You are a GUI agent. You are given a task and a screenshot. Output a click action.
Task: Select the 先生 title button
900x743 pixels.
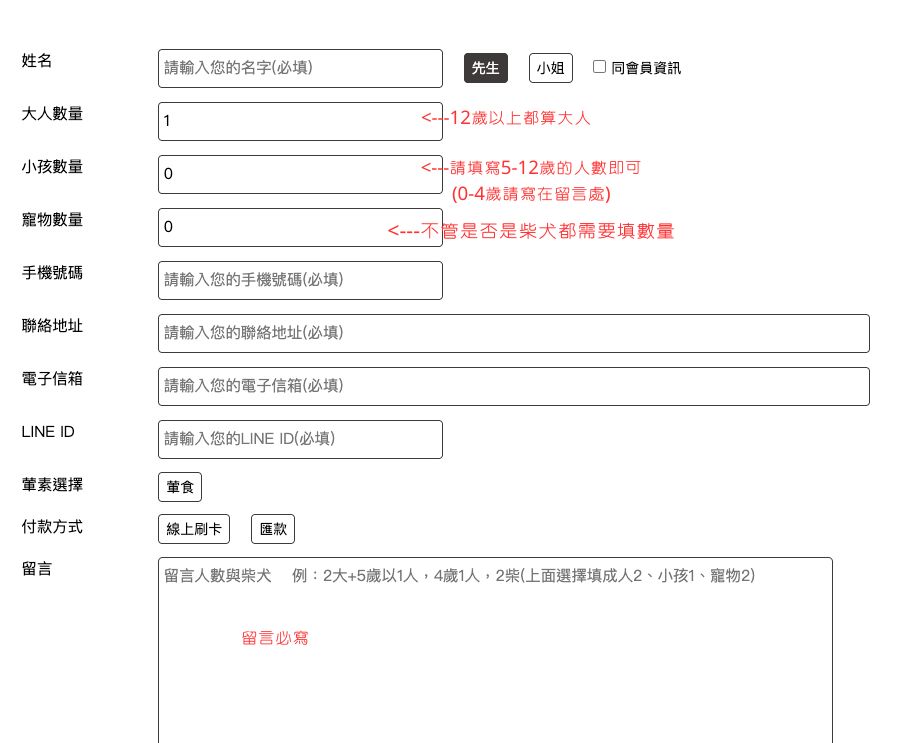(485, 68)
